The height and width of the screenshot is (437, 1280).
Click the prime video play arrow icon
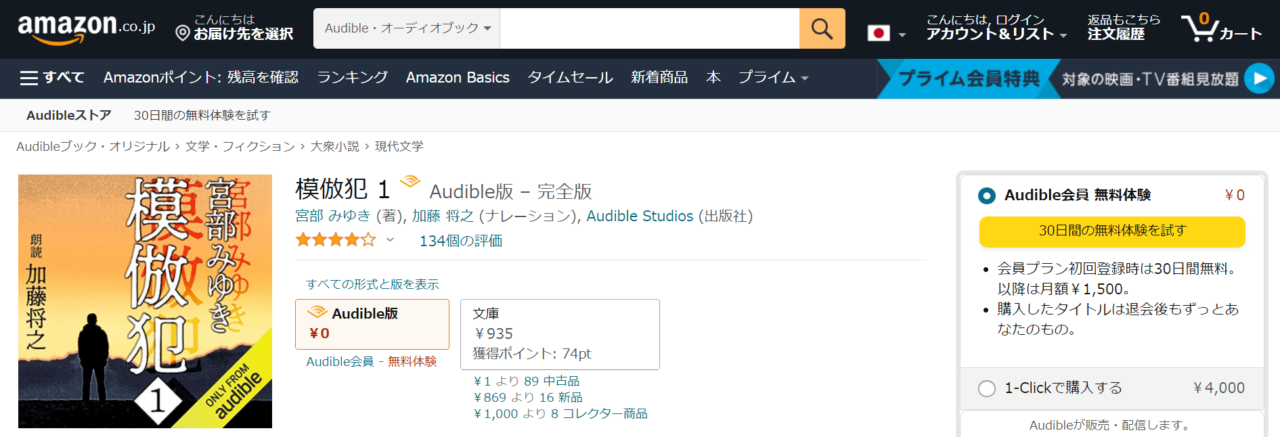[x=1258, y=78]
